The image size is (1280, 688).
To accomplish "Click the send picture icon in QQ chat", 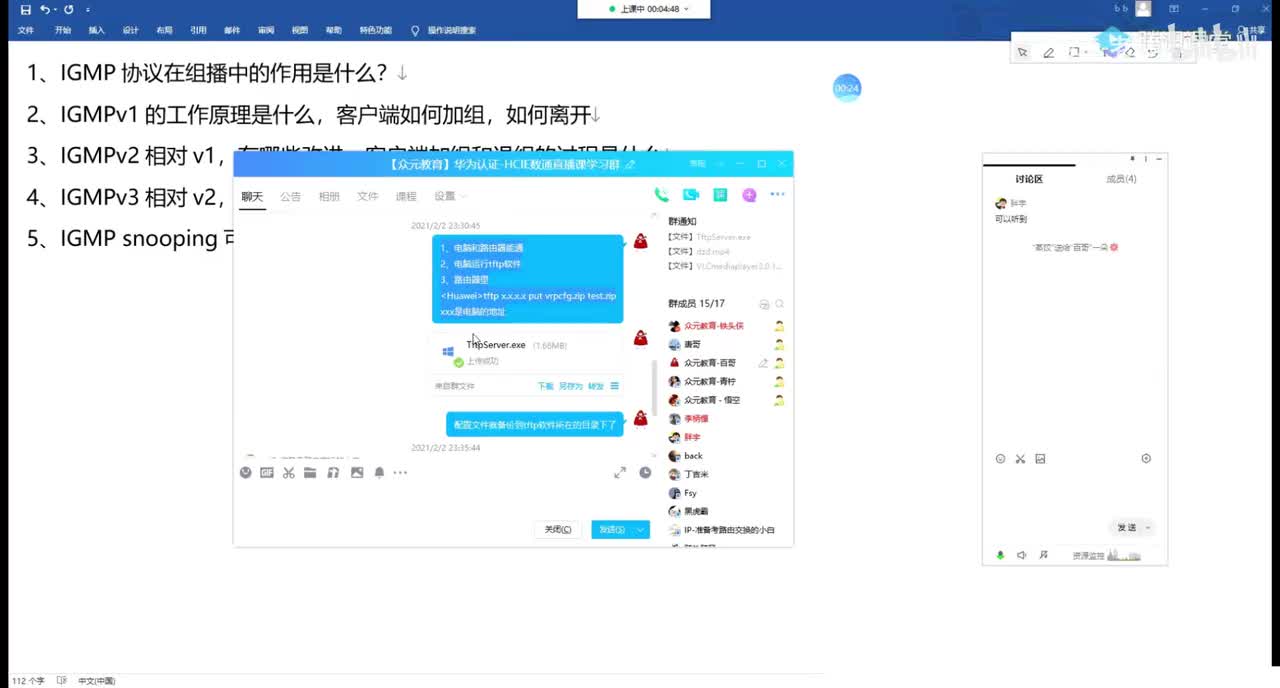I will point(357,472).
